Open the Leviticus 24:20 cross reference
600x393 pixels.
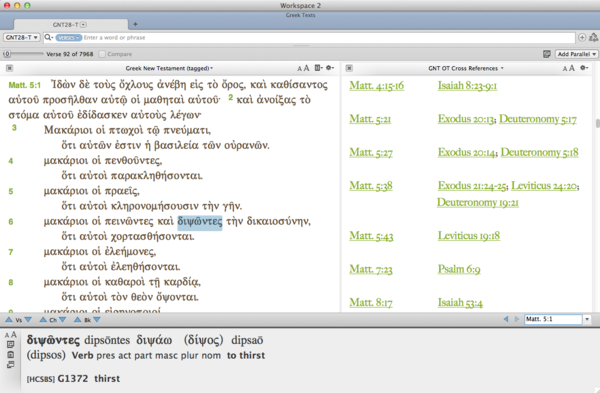point(544,186)
